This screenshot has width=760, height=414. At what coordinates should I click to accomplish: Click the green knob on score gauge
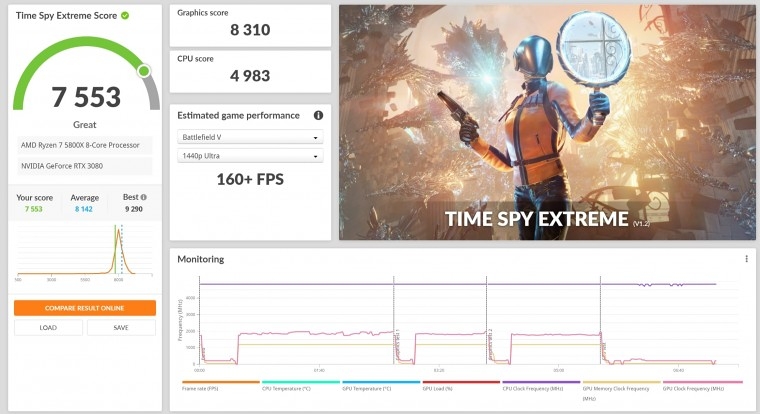(x=143, y=71)
